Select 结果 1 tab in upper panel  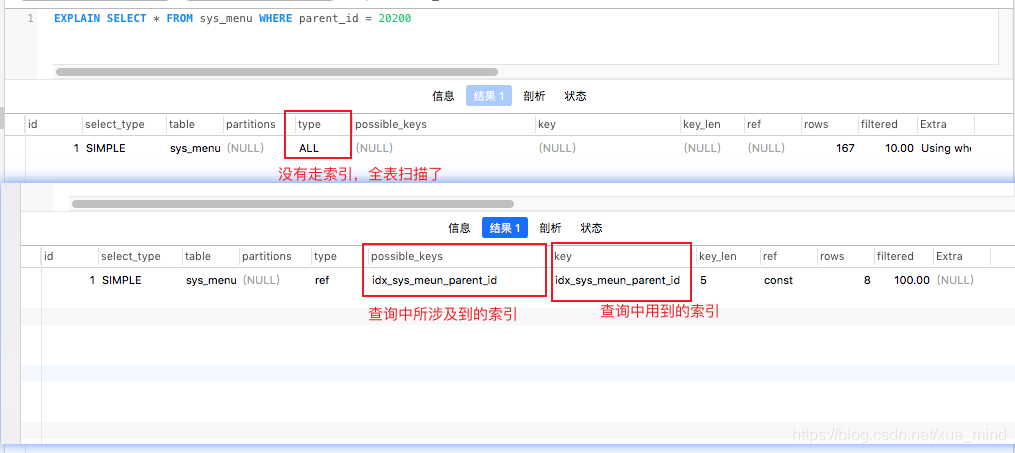[489, 96]
